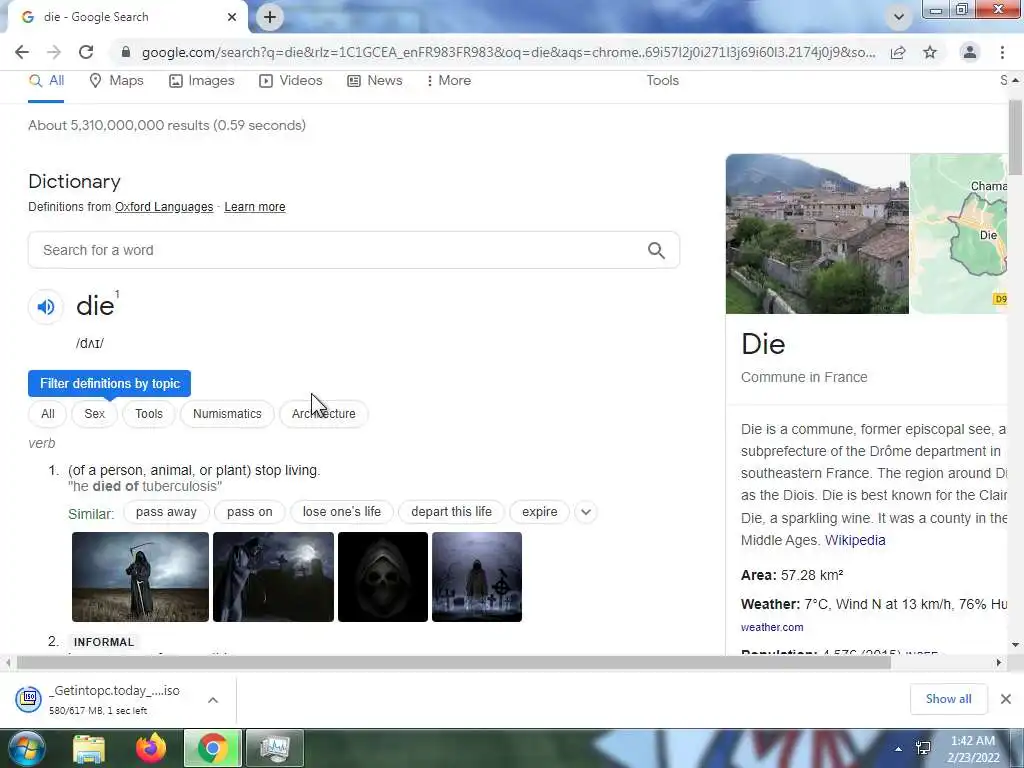The height and width of the screenshot is (768, 1024).
Task: Click the vertical scrollbar thumb
Action: pos(1015,138)
